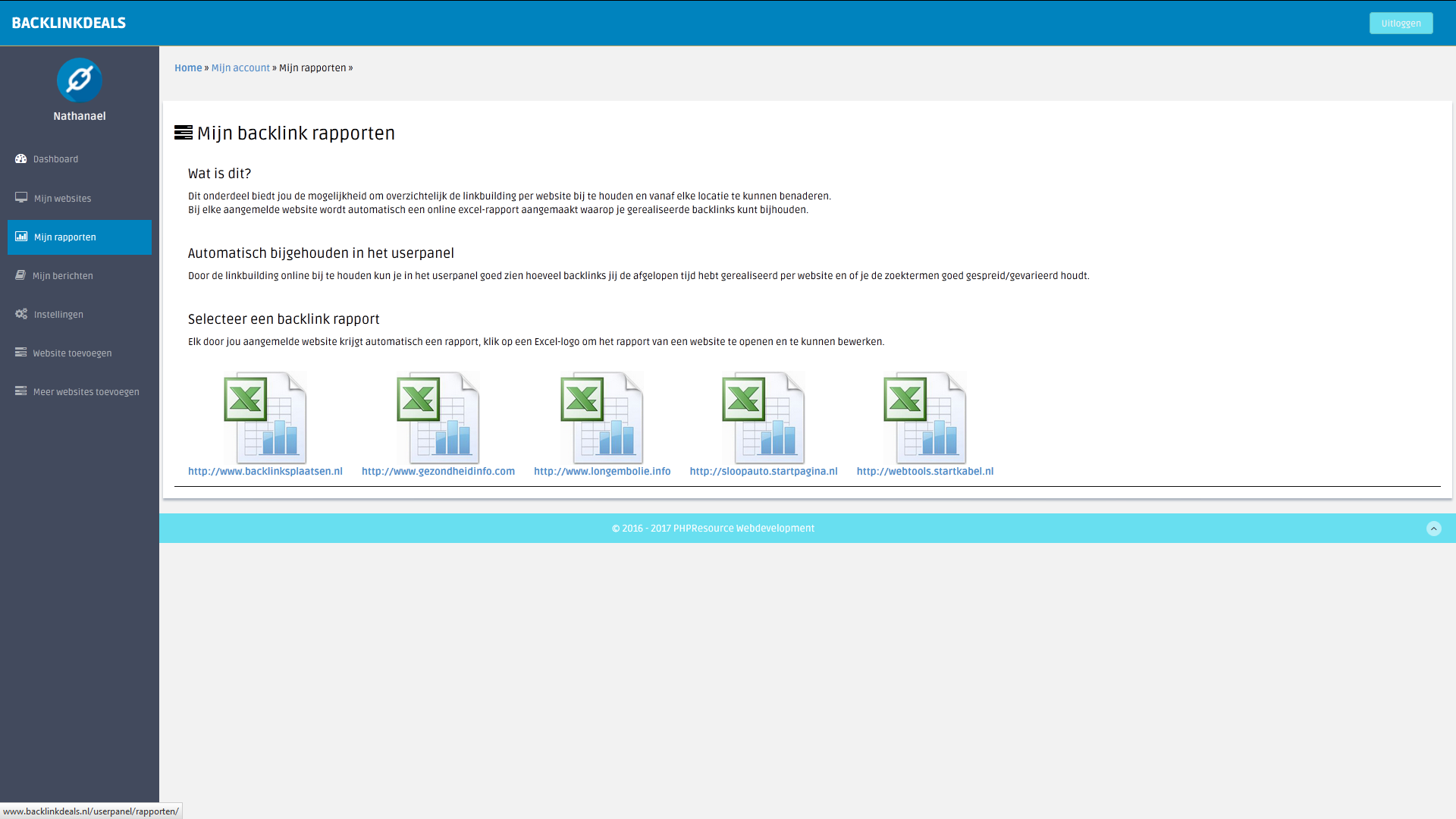
Task: Select Mijn rapporten menu item
Action: pyautogui.click(x=80, y=237)
